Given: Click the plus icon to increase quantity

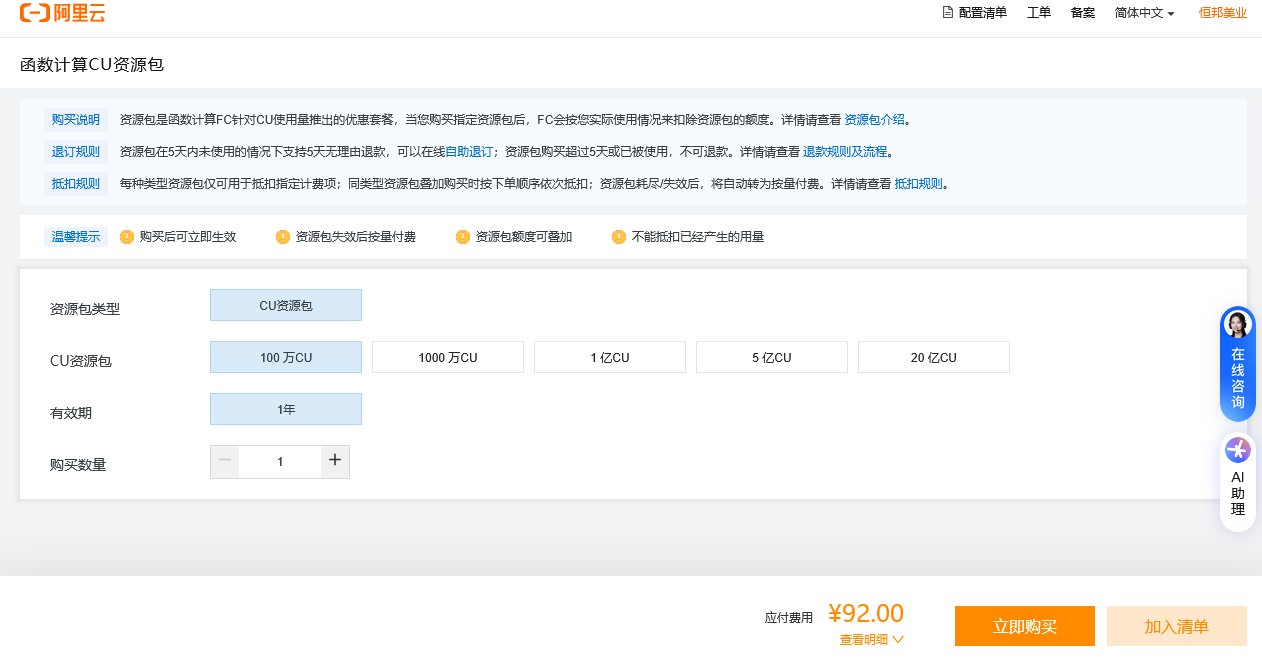Looking at the screenshot, I should 335,461.
